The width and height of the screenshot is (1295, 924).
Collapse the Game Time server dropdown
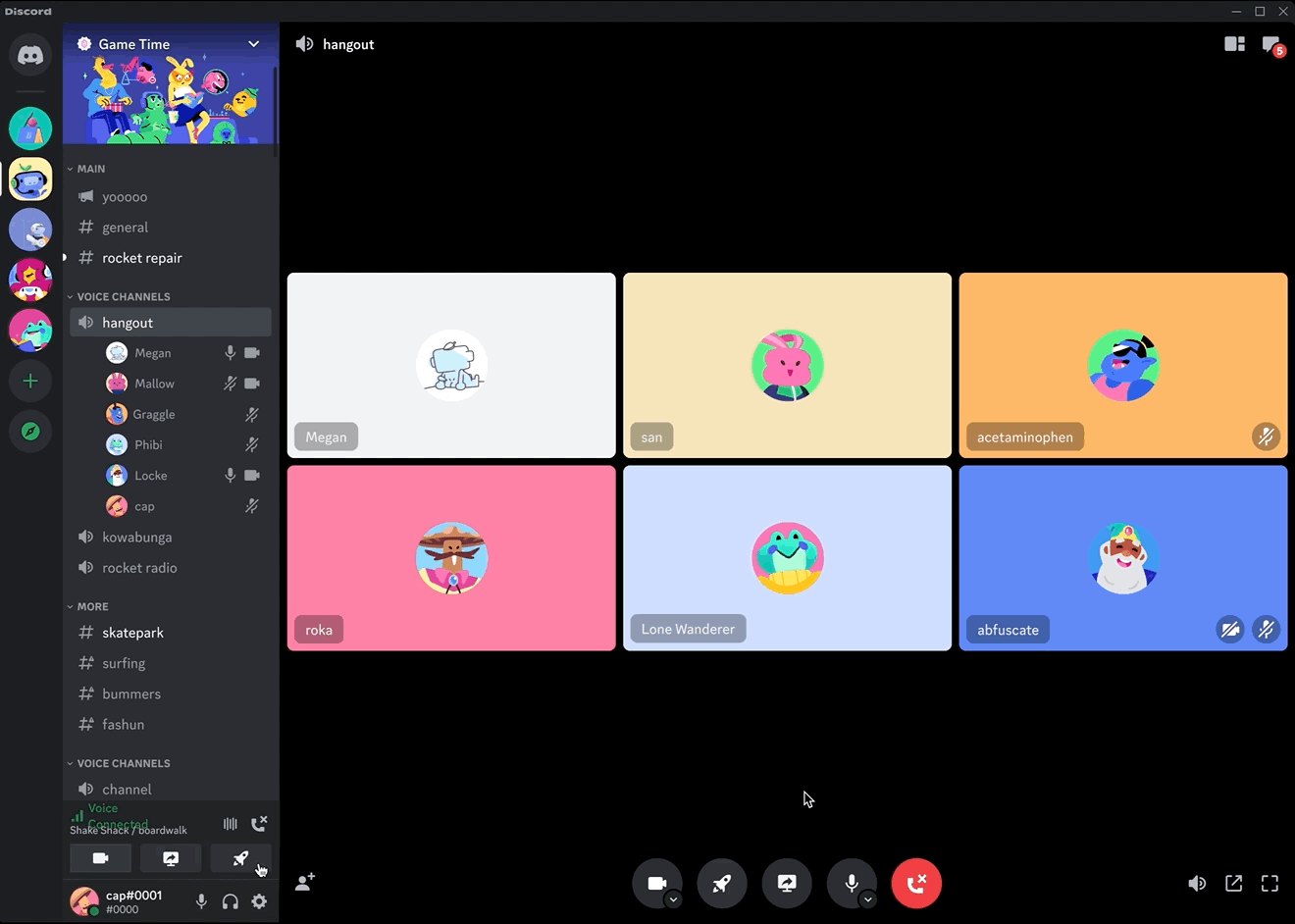[x=253, y=43]
